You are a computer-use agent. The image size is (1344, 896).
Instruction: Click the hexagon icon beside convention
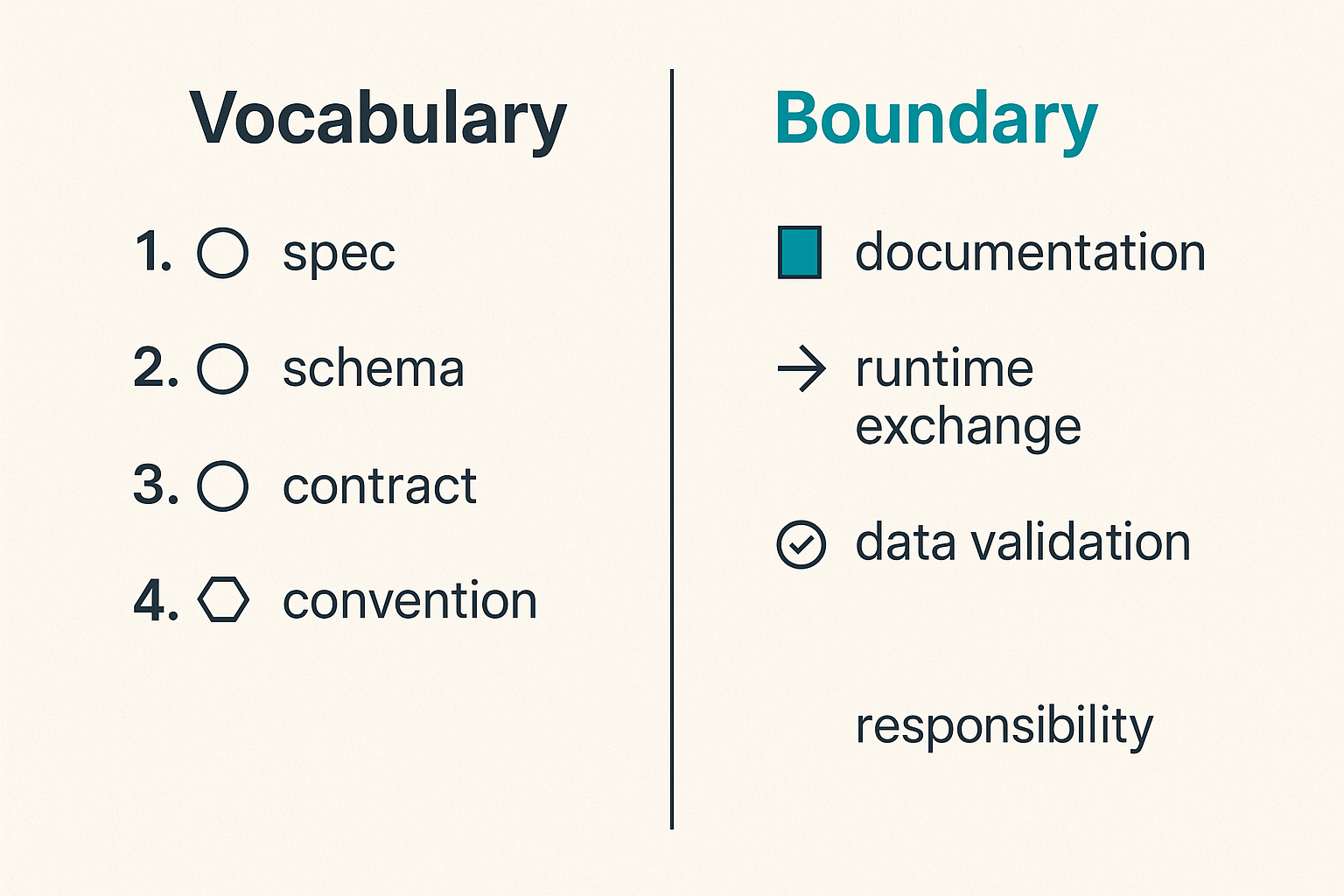[223, 600]
